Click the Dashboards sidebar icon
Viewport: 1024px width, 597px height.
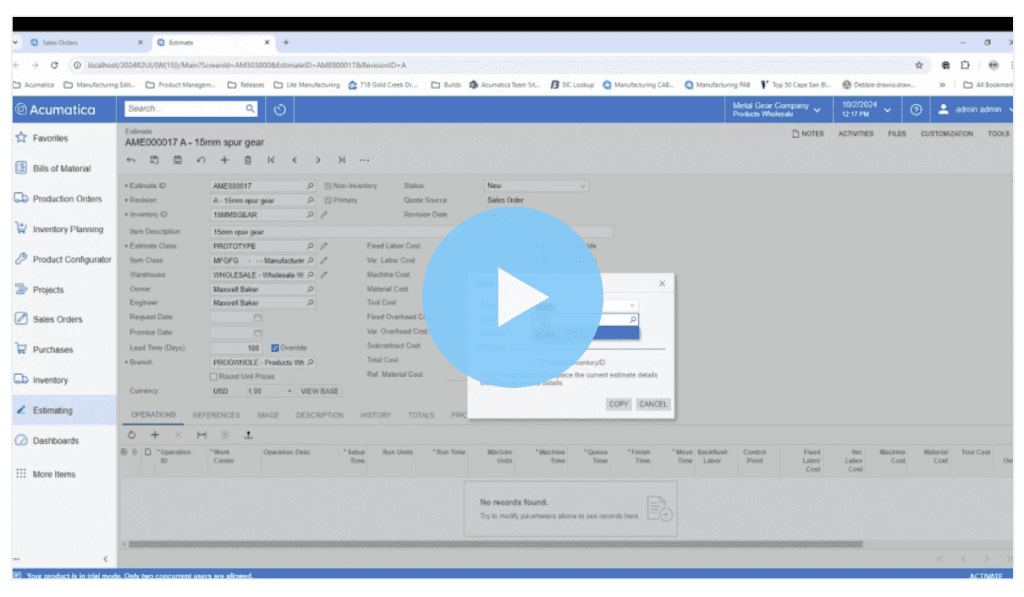[21, 440]
